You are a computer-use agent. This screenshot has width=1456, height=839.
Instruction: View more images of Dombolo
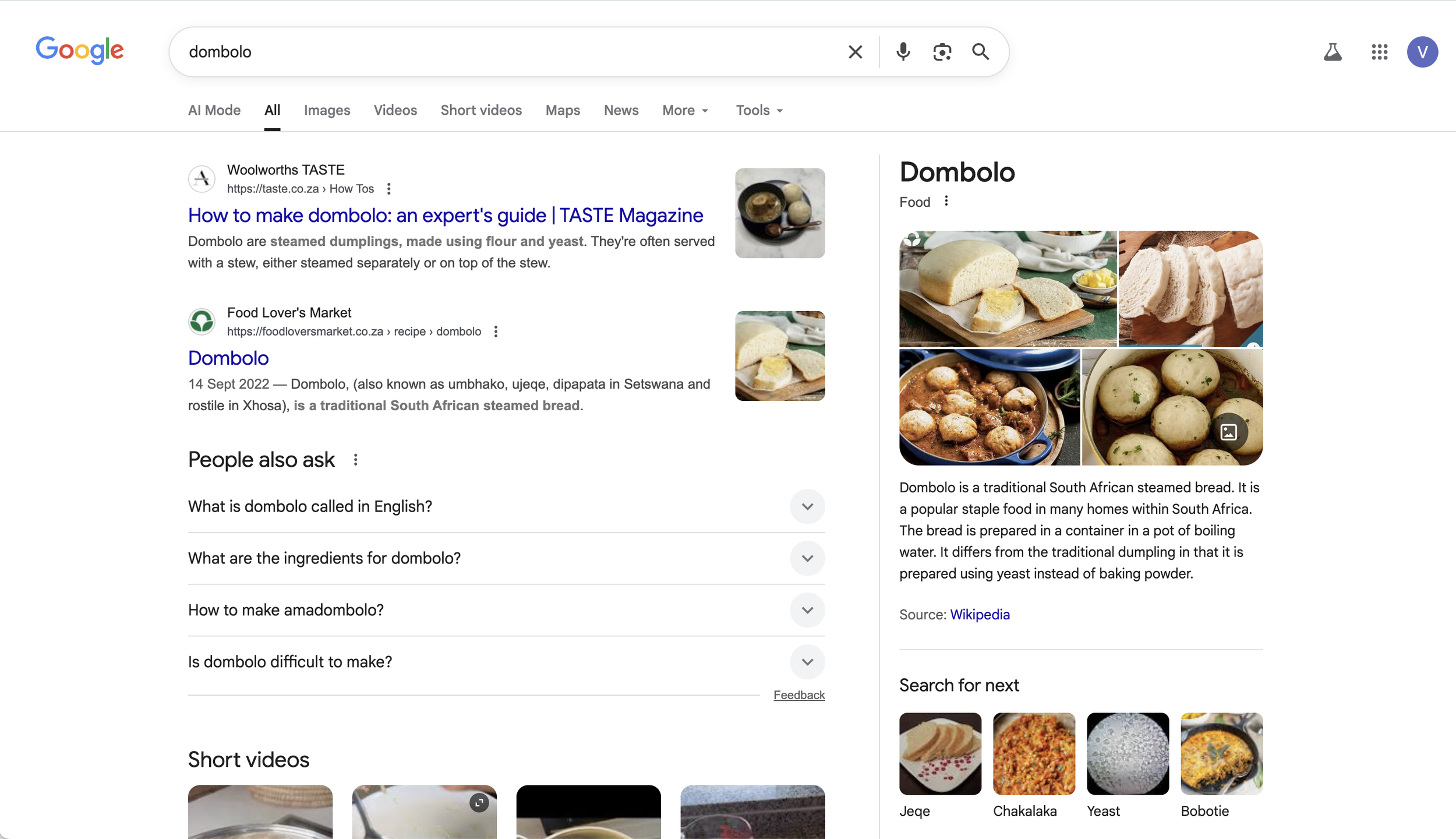click(x=1229, y=432)
